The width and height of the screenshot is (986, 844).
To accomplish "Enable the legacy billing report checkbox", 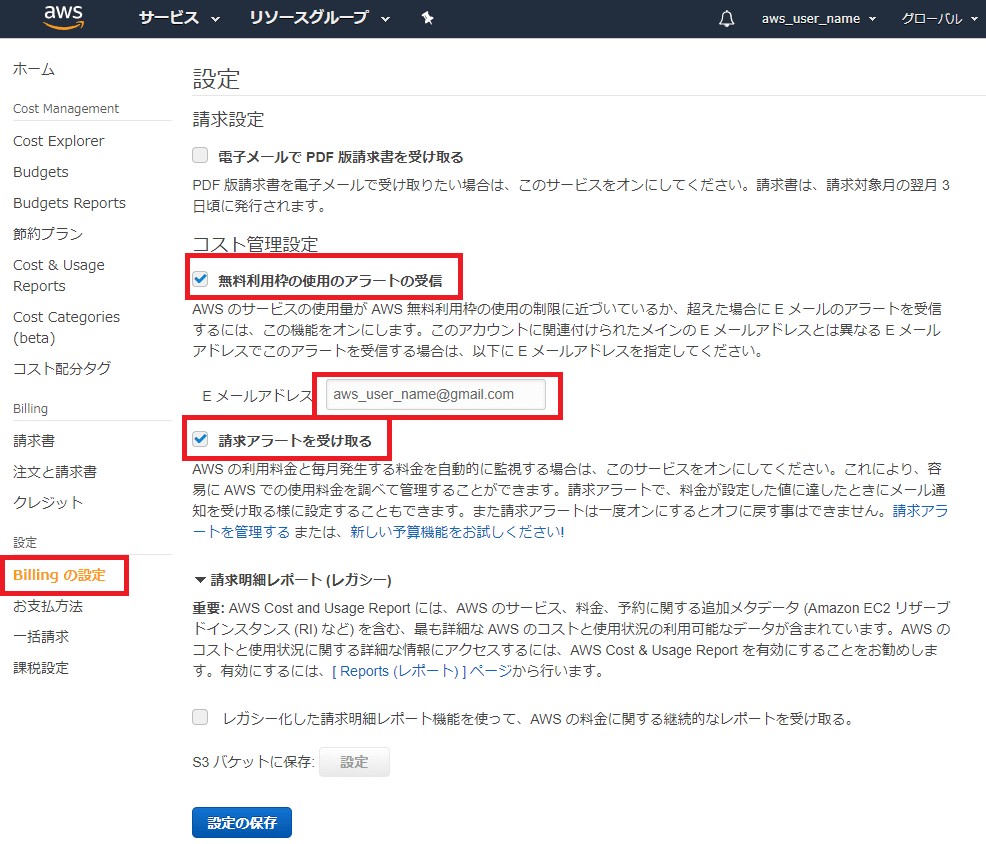I will [x=200, y=717].
